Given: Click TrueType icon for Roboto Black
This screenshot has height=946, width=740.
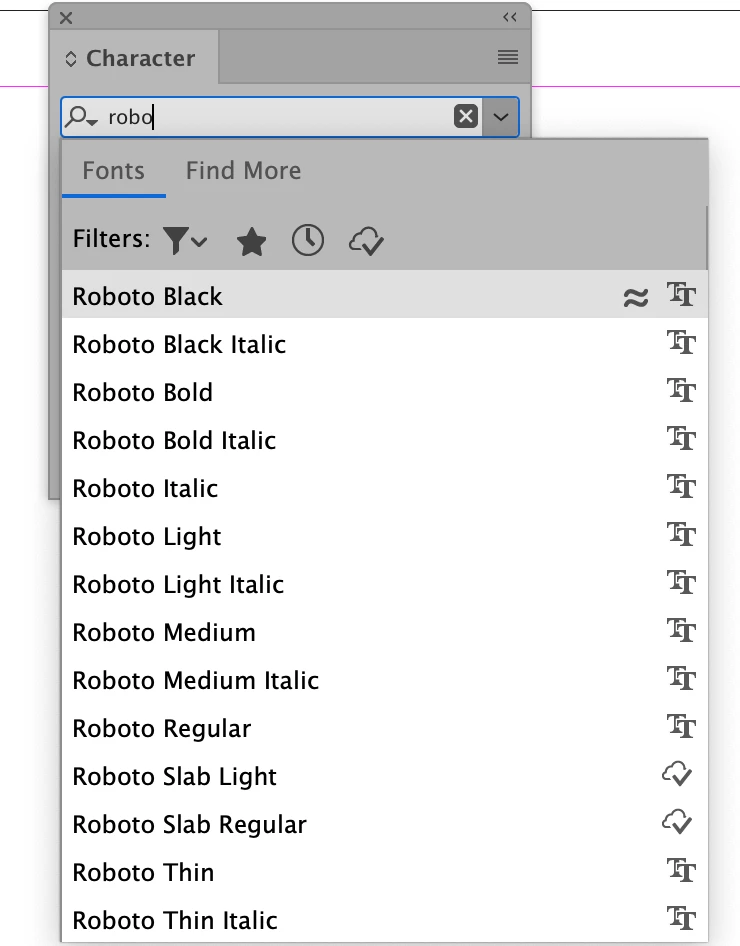Looking at the screenshot, I should (x=681, y=294).
